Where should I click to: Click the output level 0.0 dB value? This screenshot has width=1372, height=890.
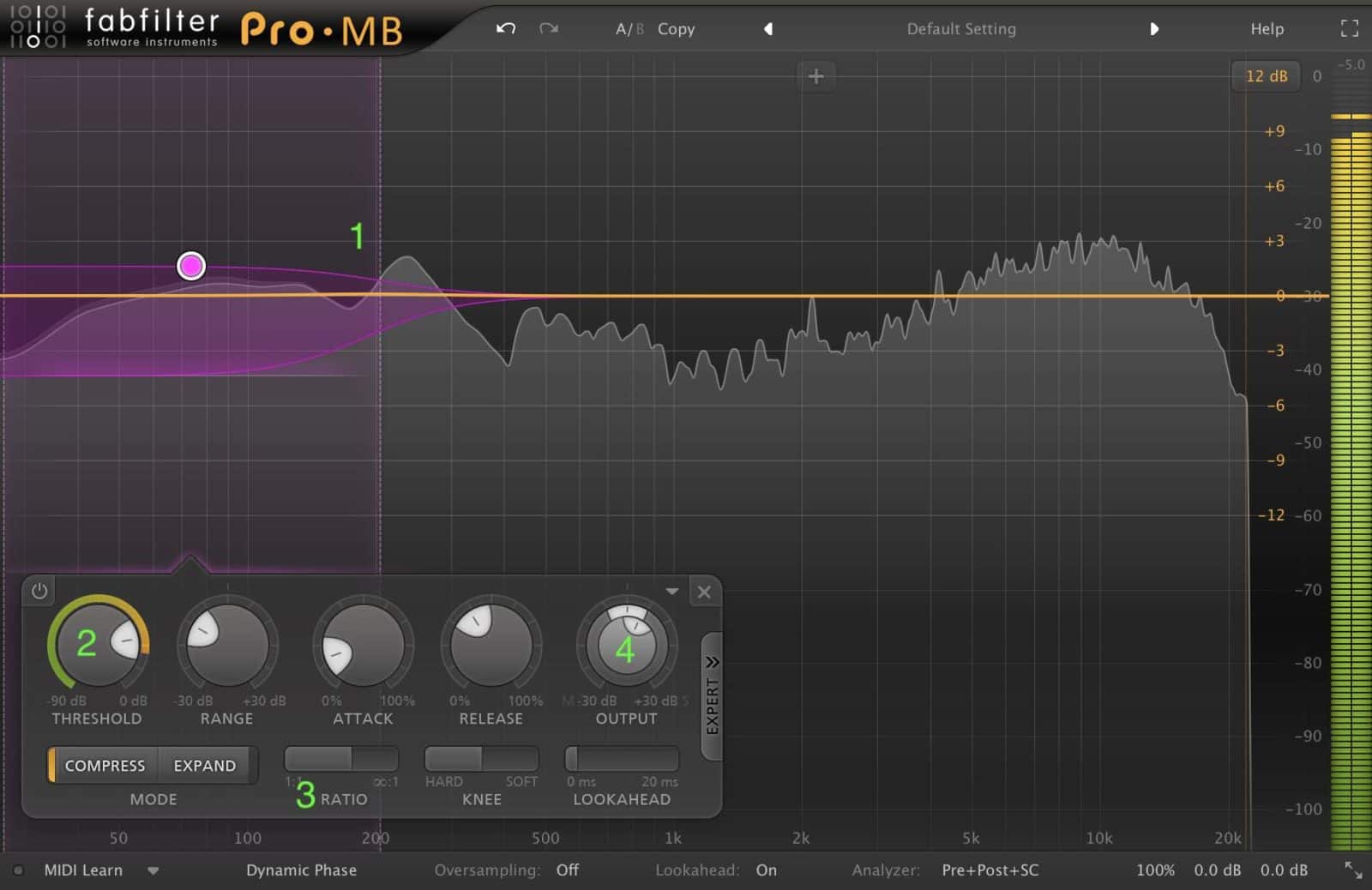[1284, 869]
